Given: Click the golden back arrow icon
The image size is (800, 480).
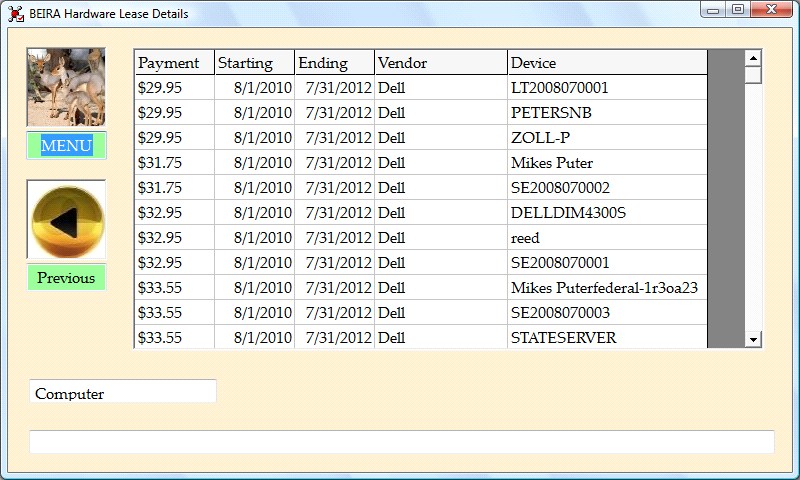Looking at the screenshot, I should click(66, 220).
